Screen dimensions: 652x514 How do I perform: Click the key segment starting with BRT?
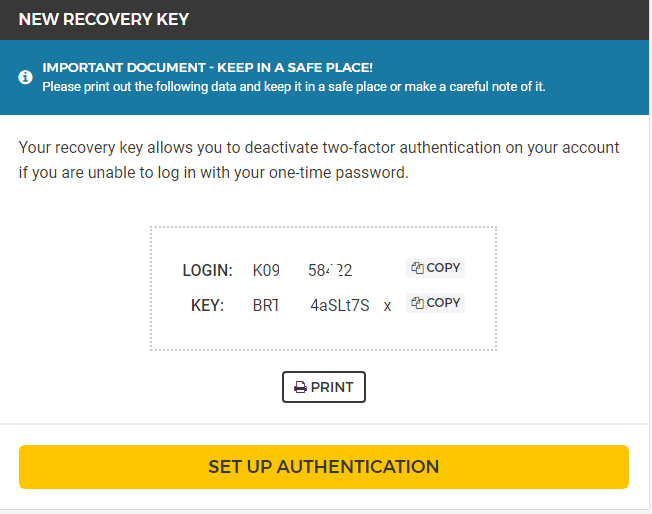(x=266, y=306)
